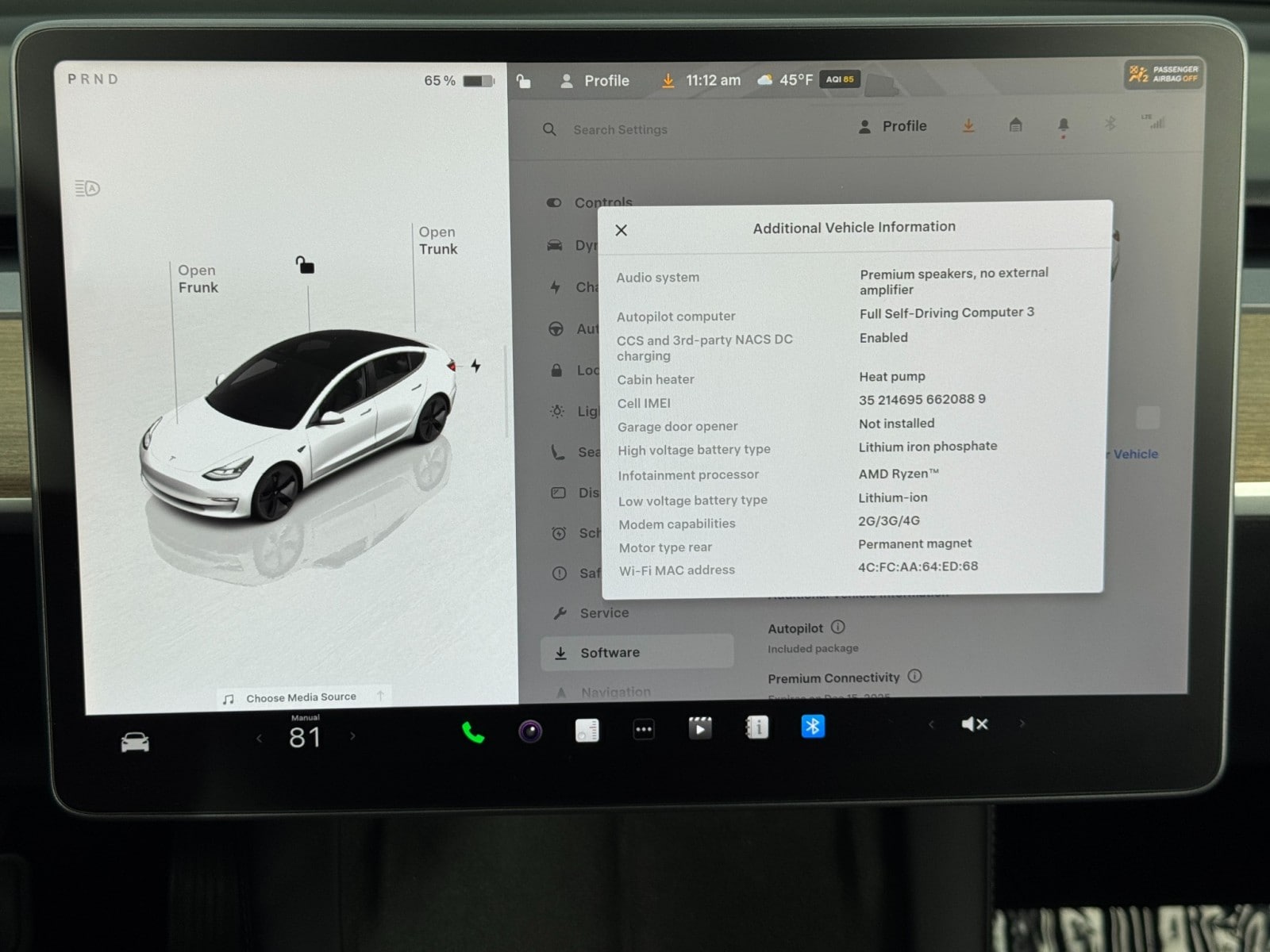This screenshot has width=1270, height=952.
Task: Select Software in the settings menu
Action: click(609, 652)
